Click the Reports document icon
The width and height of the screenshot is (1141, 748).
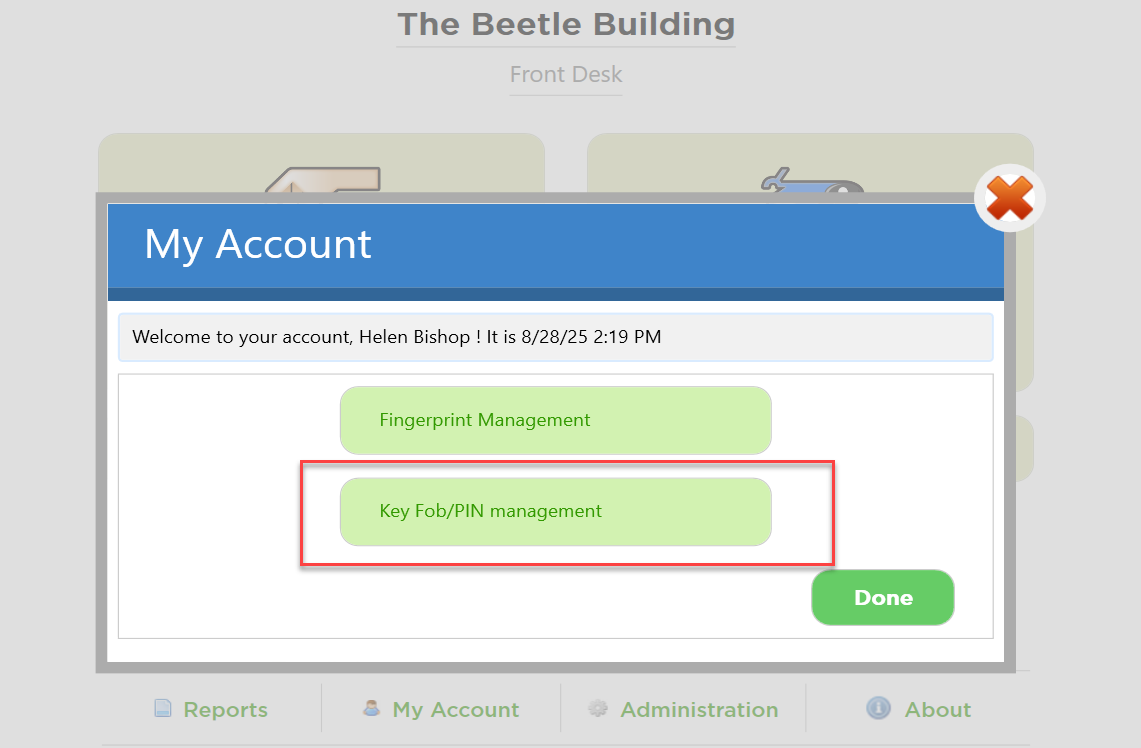click(163, 708)
